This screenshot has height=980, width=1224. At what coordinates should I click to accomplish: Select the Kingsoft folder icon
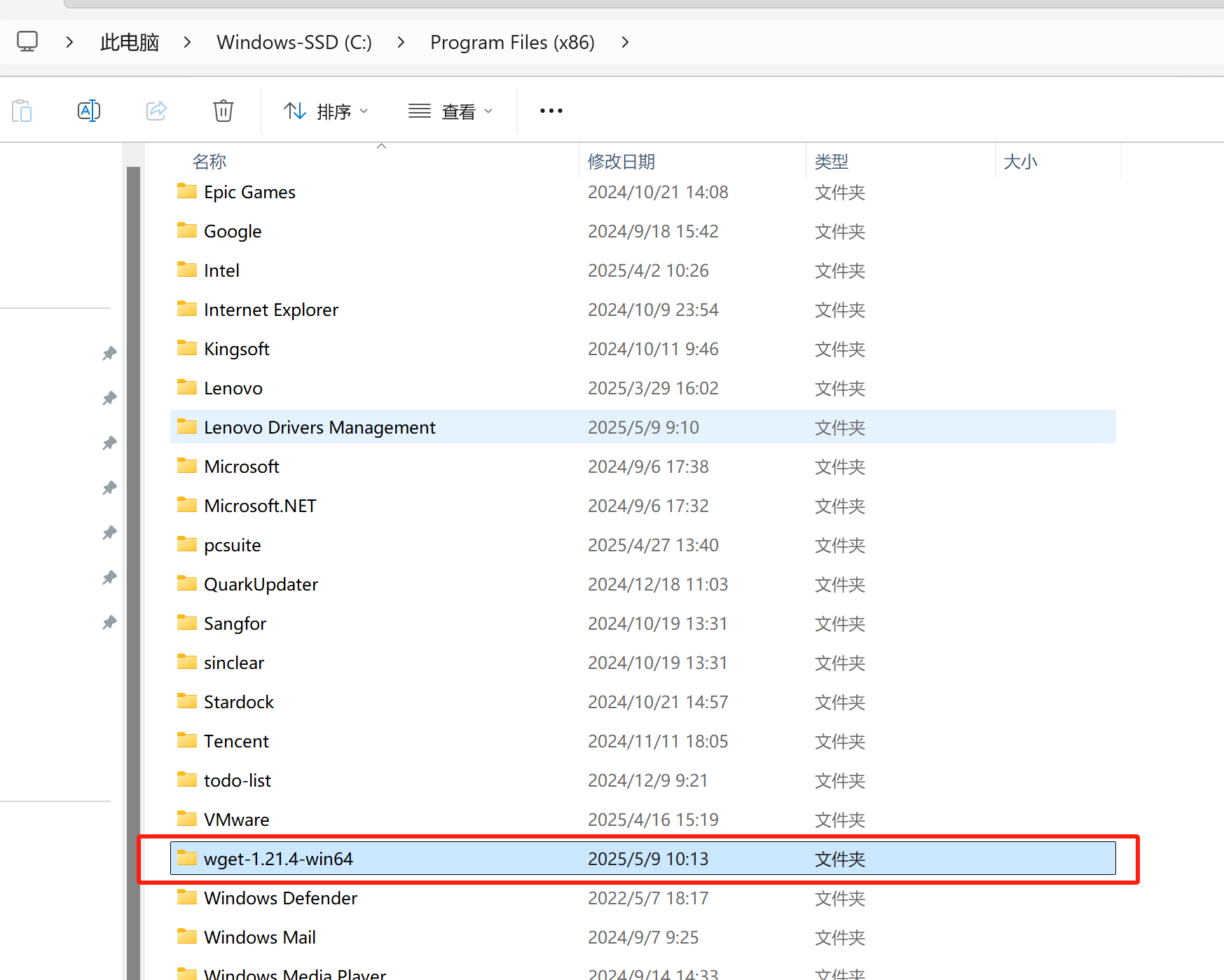[x=187, y=348]
